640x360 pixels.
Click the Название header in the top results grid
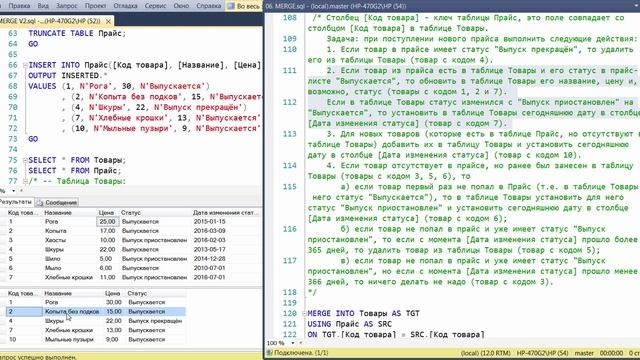[58, 213]
